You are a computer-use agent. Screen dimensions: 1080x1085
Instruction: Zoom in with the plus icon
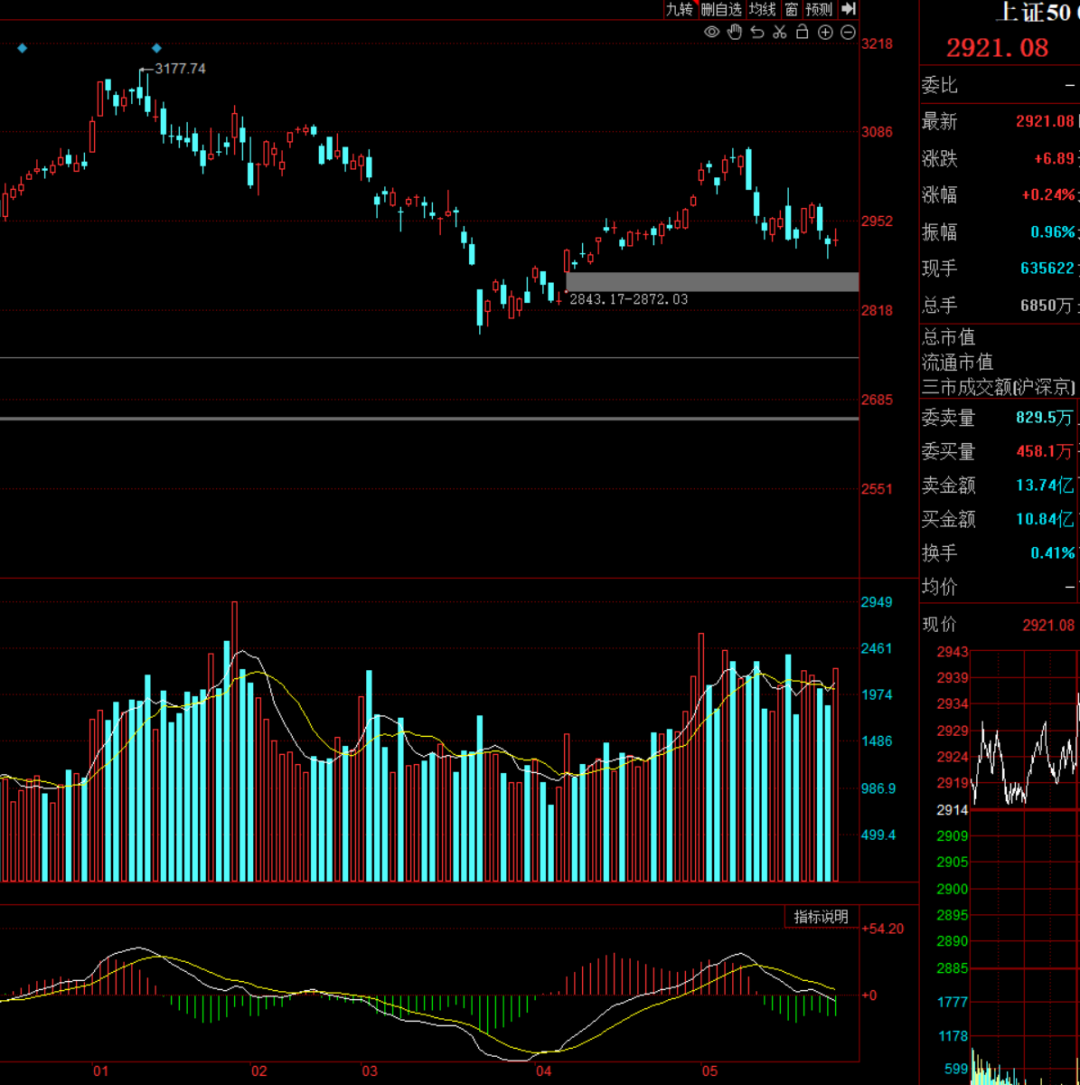825,32
